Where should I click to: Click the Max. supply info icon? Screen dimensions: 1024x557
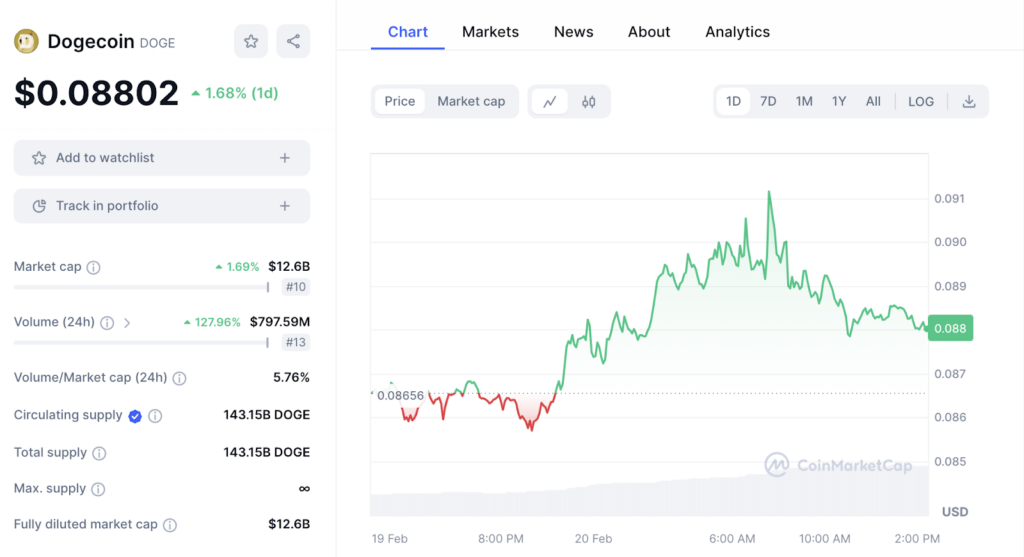tap(98, 489)
